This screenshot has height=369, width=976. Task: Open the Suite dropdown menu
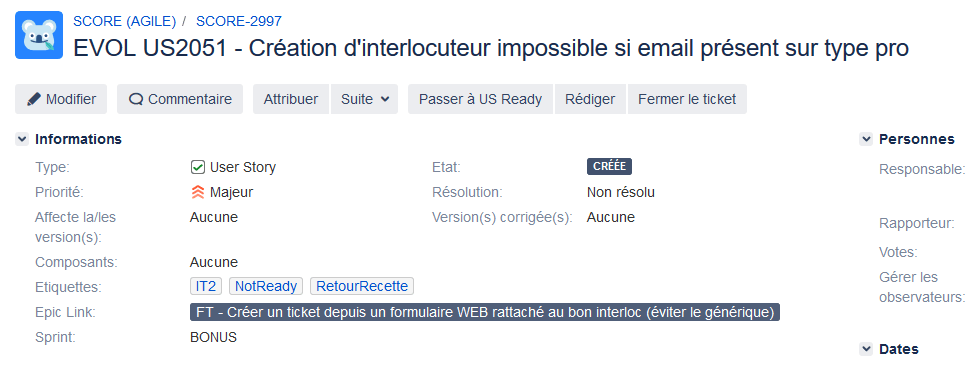(365, 100)
